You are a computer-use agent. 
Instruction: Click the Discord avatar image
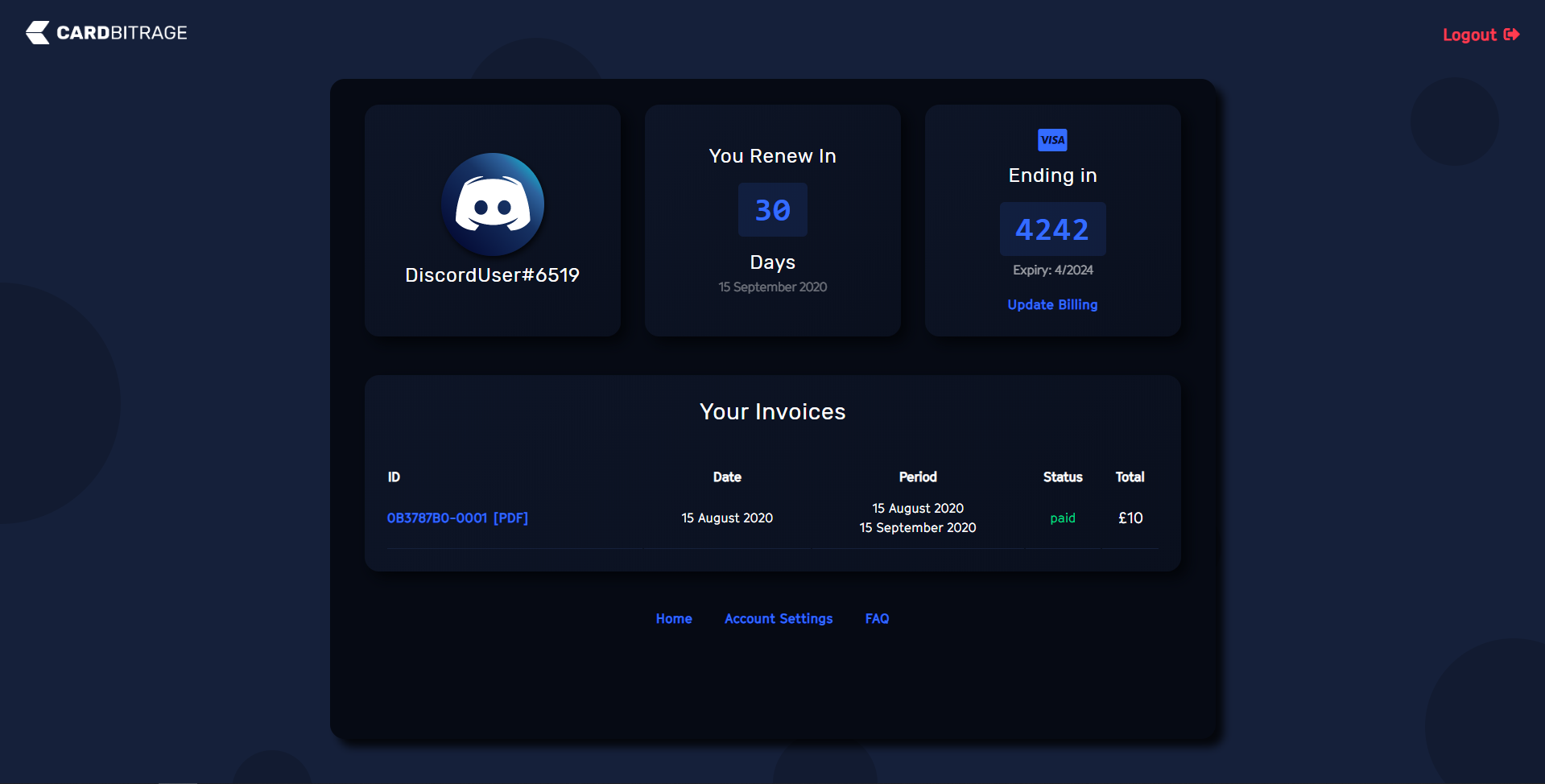pyautogui.click(x=493, y=204)
